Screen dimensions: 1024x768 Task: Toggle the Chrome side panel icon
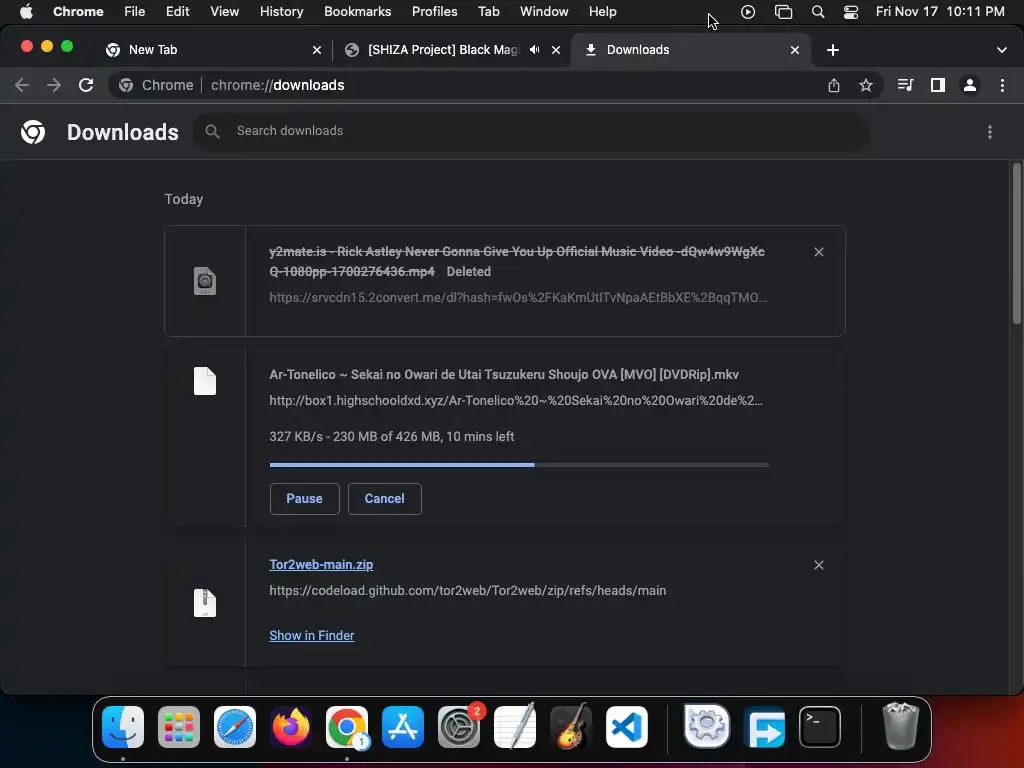coord(938,85)
